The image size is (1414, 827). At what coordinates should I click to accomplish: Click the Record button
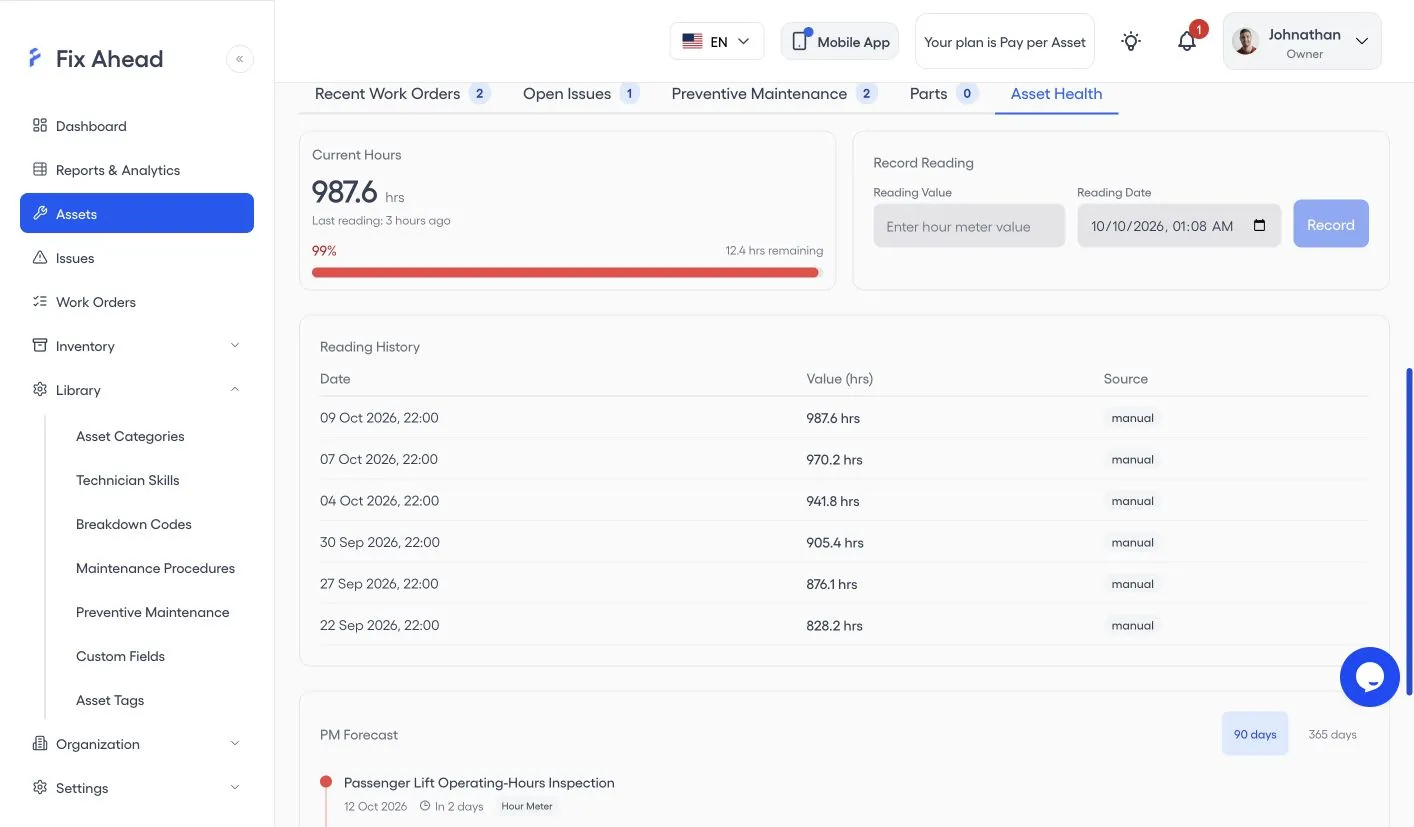[1330, 224]
